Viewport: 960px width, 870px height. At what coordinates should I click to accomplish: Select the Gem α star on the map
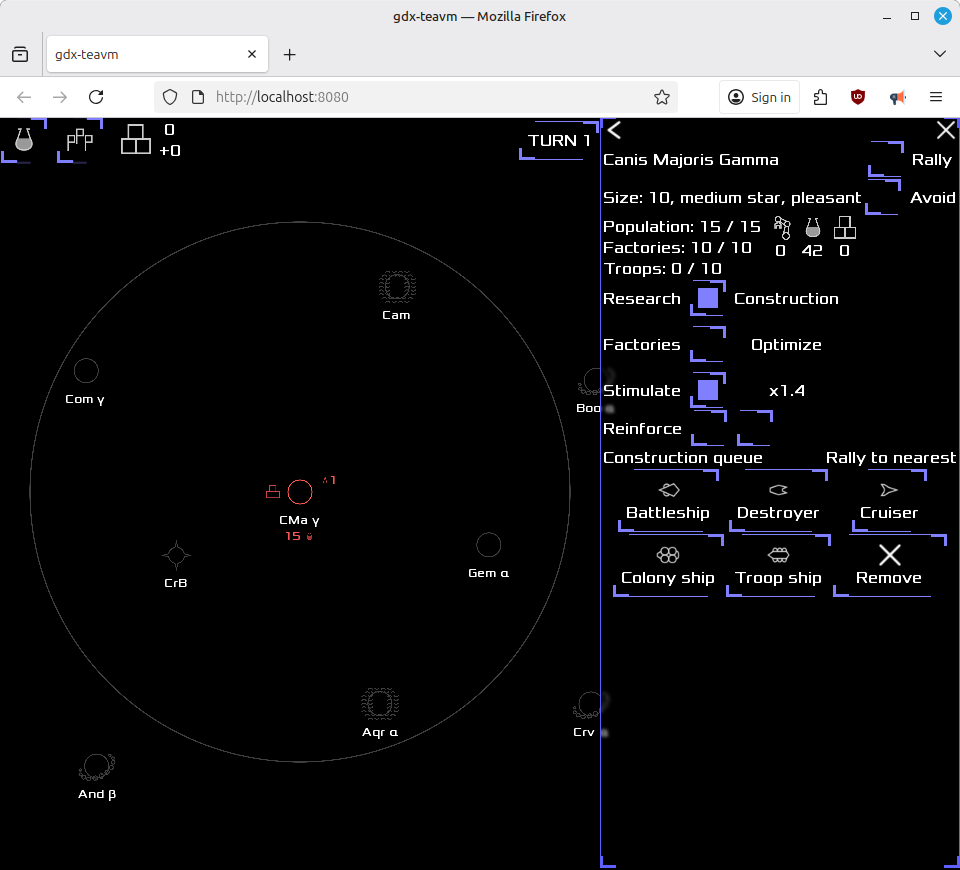(488, 544)
